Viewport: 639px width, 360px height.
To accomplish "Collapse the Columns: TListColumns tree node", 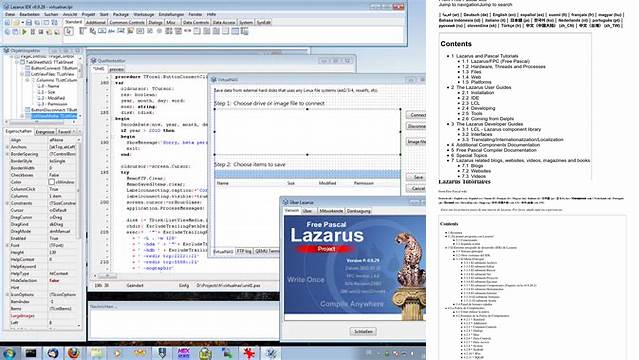I will (27, 80).
